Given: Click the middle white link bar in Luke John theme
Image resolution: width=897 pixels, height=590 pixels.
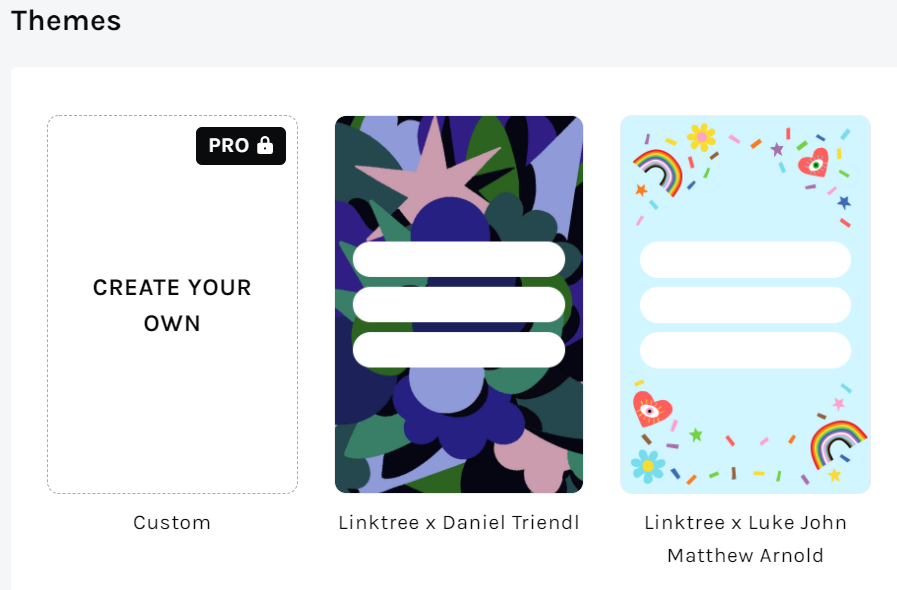Looking at the screenshot, I should tap(745, 304).
